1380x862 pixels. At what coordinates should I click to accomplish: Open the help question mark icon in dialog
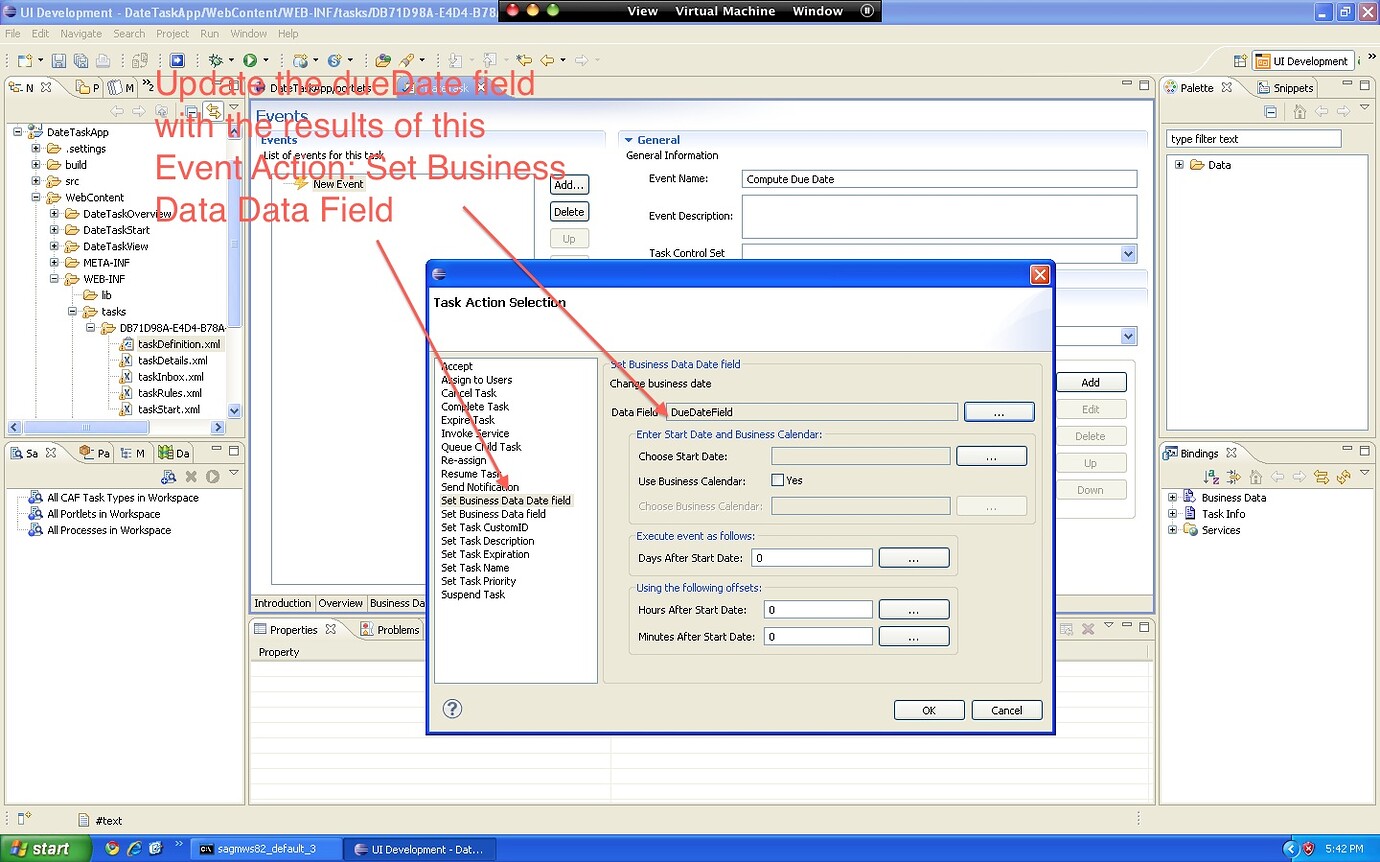point(452,709)
